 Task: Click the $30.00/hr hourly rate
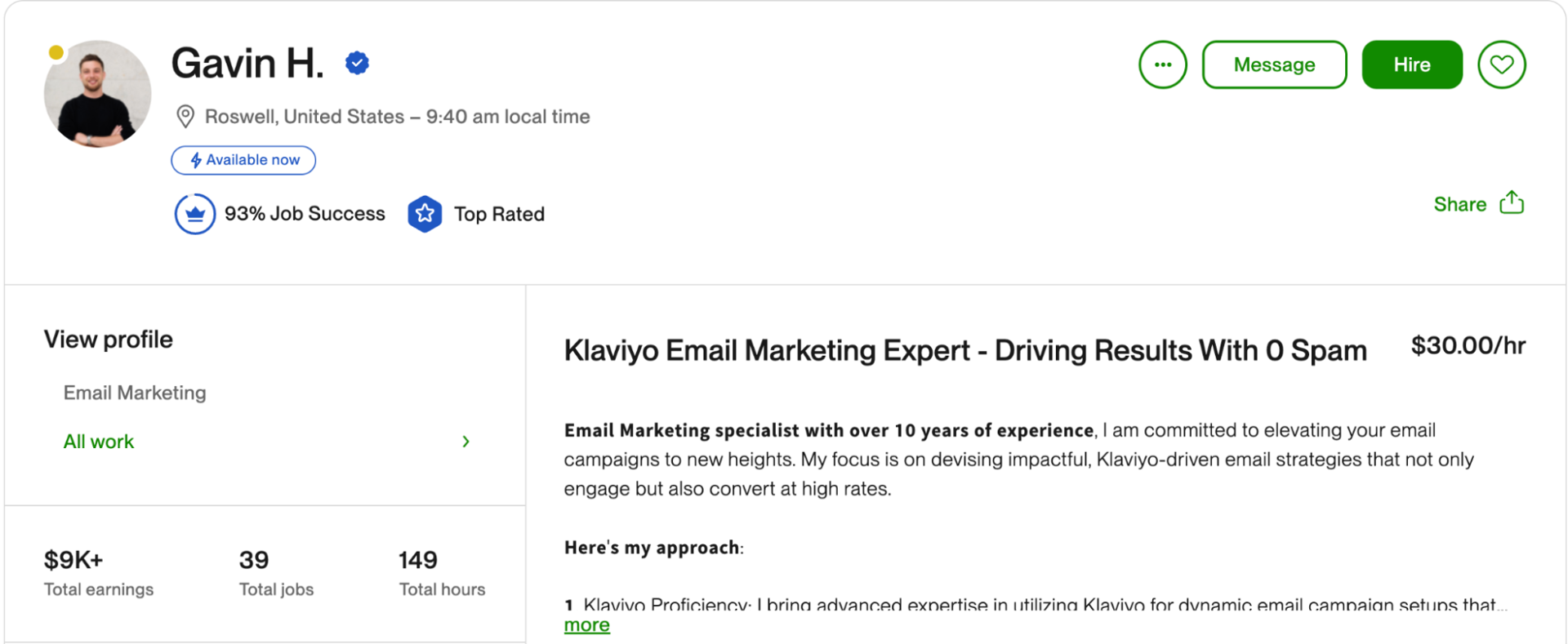pyautogui.click(x=1468, y=345)
